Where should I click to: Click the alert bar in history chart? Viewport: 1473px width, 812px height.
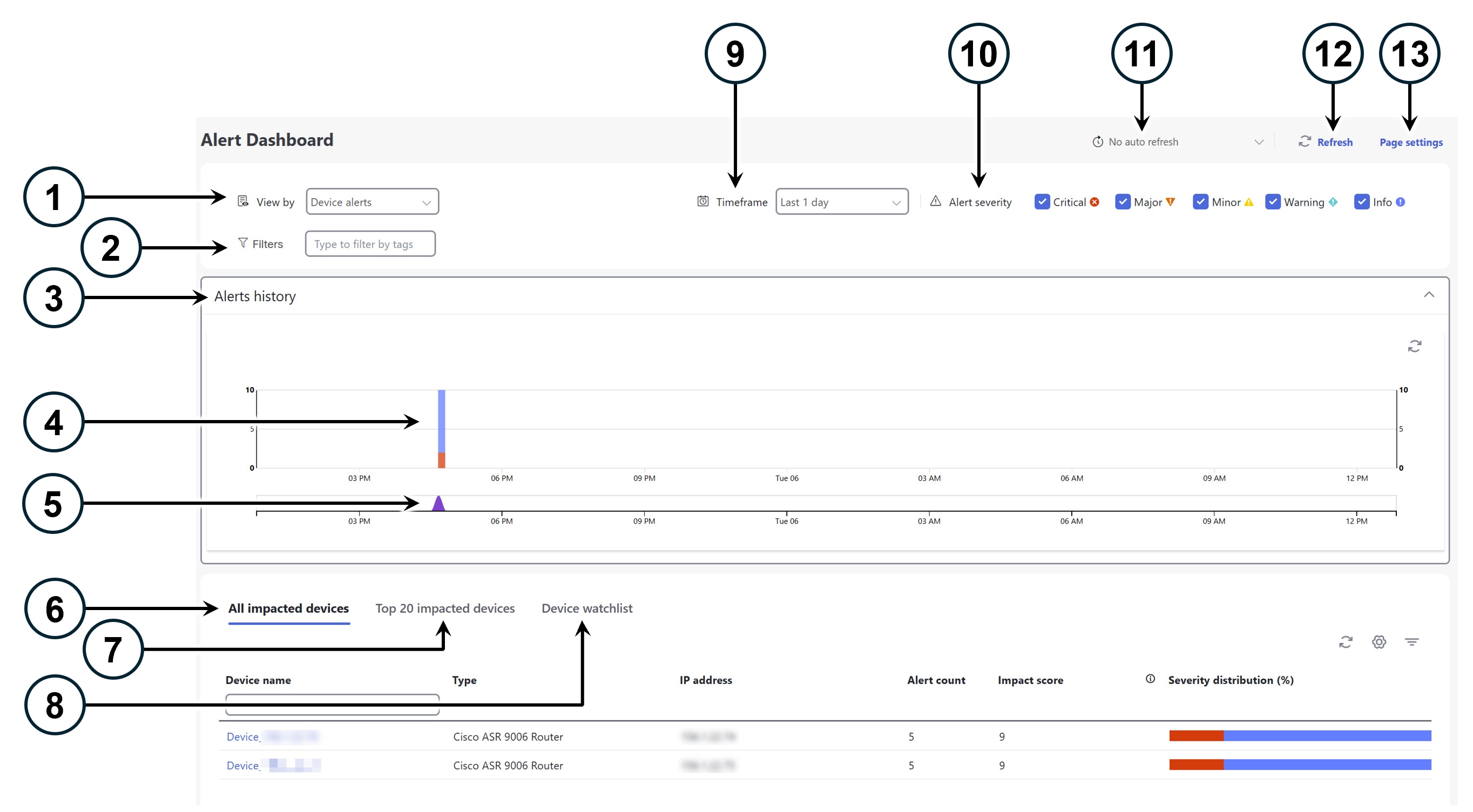pos(442,429)
